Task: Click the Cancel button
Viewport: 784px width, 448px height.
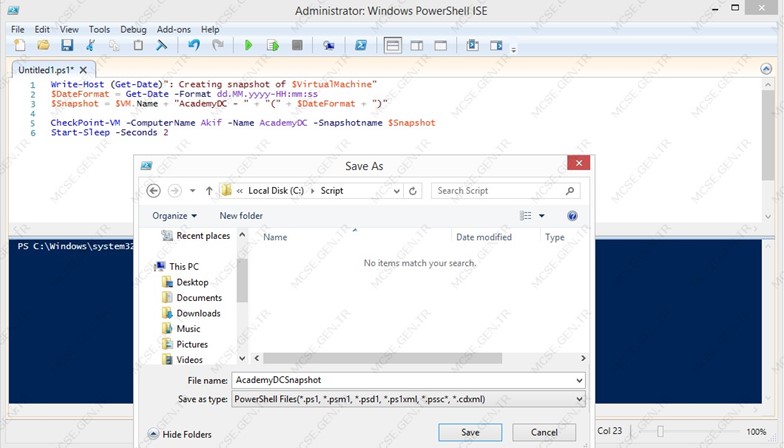Action: tap(544, 432)
